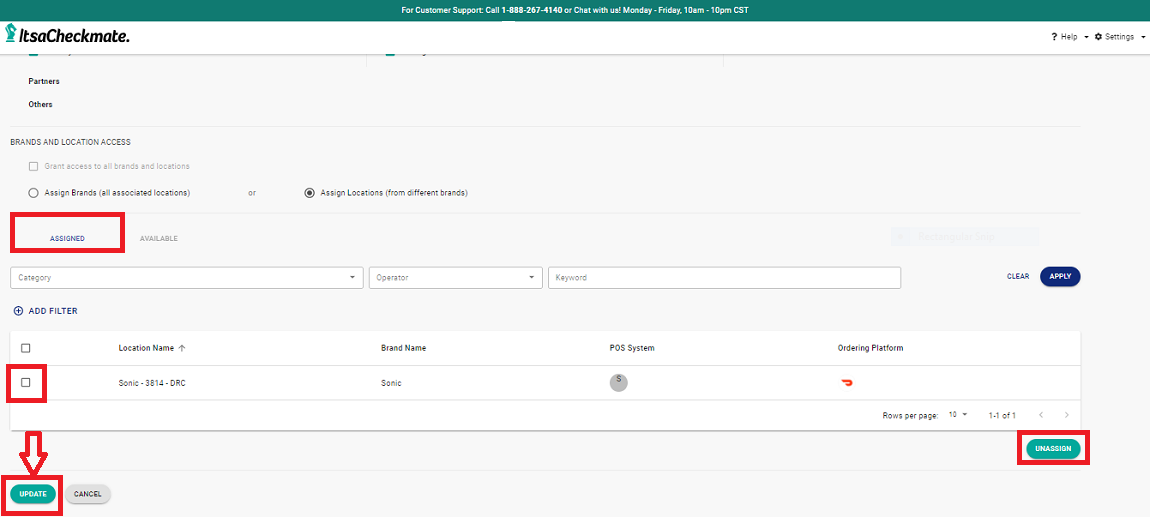Toggle the select-all header checkbox
Screen dimensions: 1150x517
pos(26,348)
